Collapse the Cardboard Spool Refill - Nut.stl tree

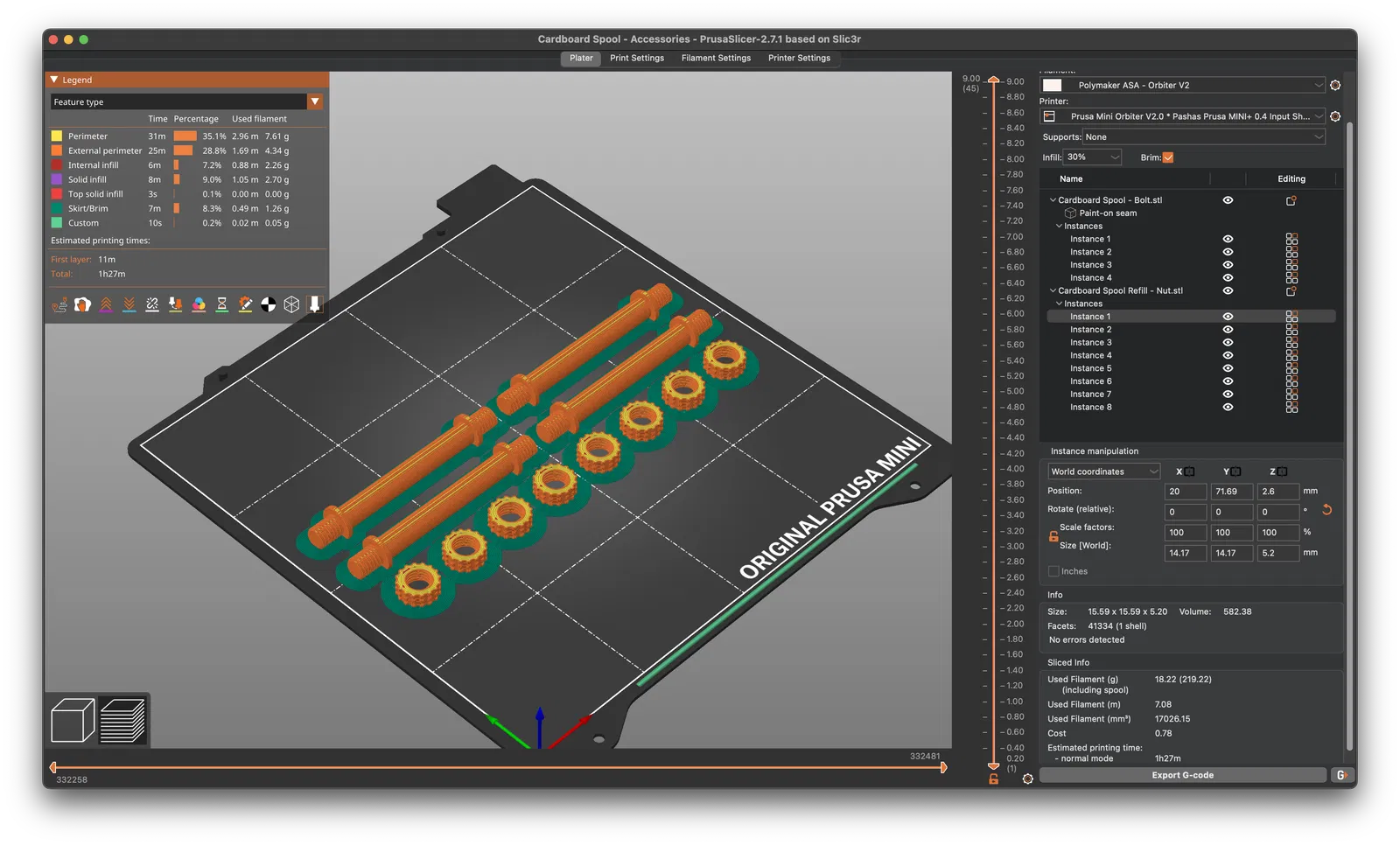click(1053, 290)
